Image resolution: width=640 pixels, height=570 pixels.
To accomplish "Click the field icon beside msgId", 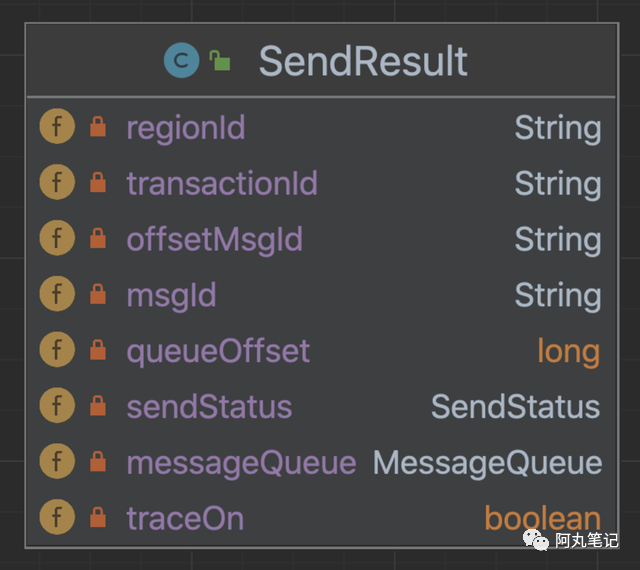I will (x=57, y=295).
